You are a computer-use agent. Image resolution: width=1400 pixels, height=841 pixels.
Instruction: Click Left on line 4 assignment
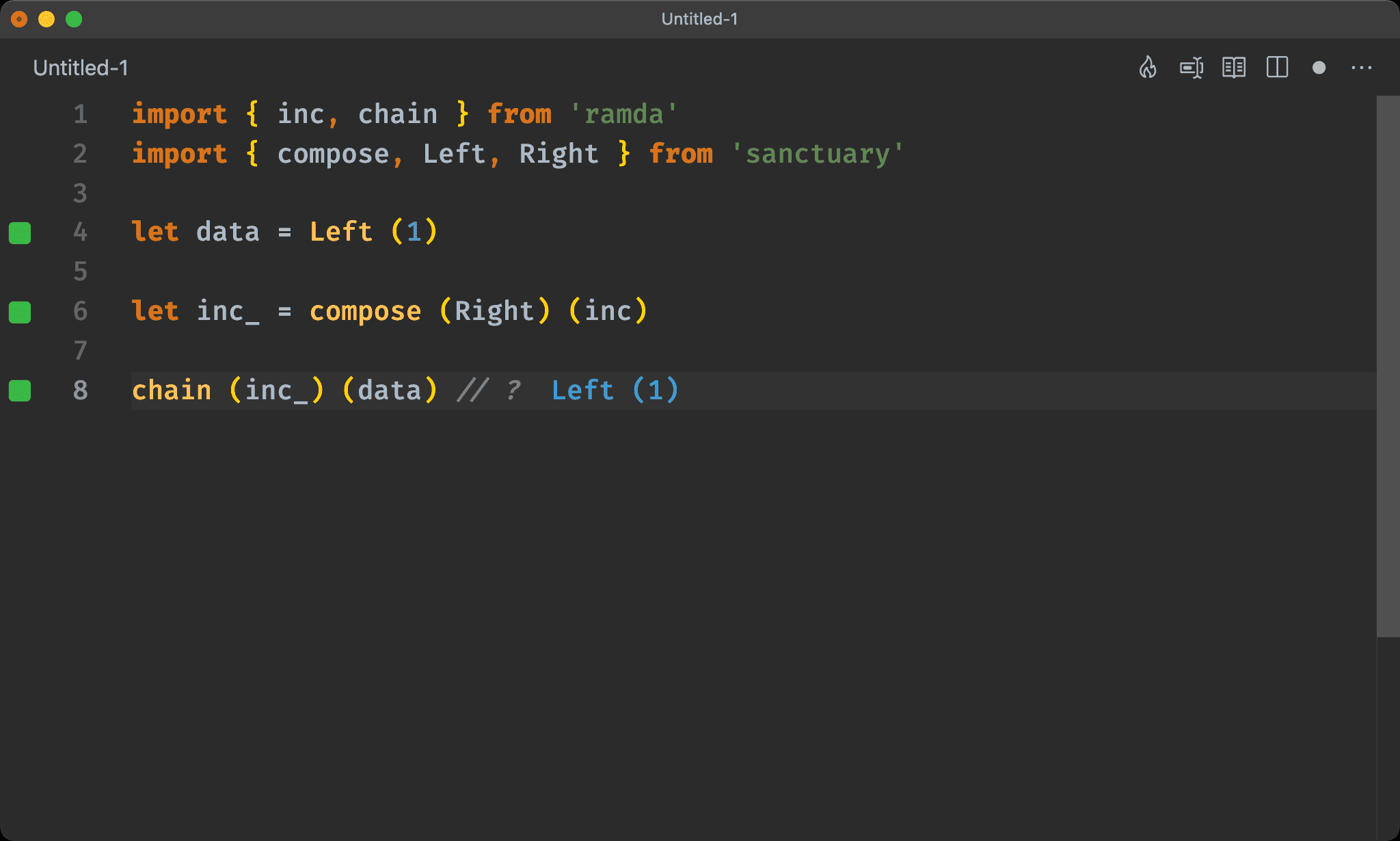(x=341, y=232)
